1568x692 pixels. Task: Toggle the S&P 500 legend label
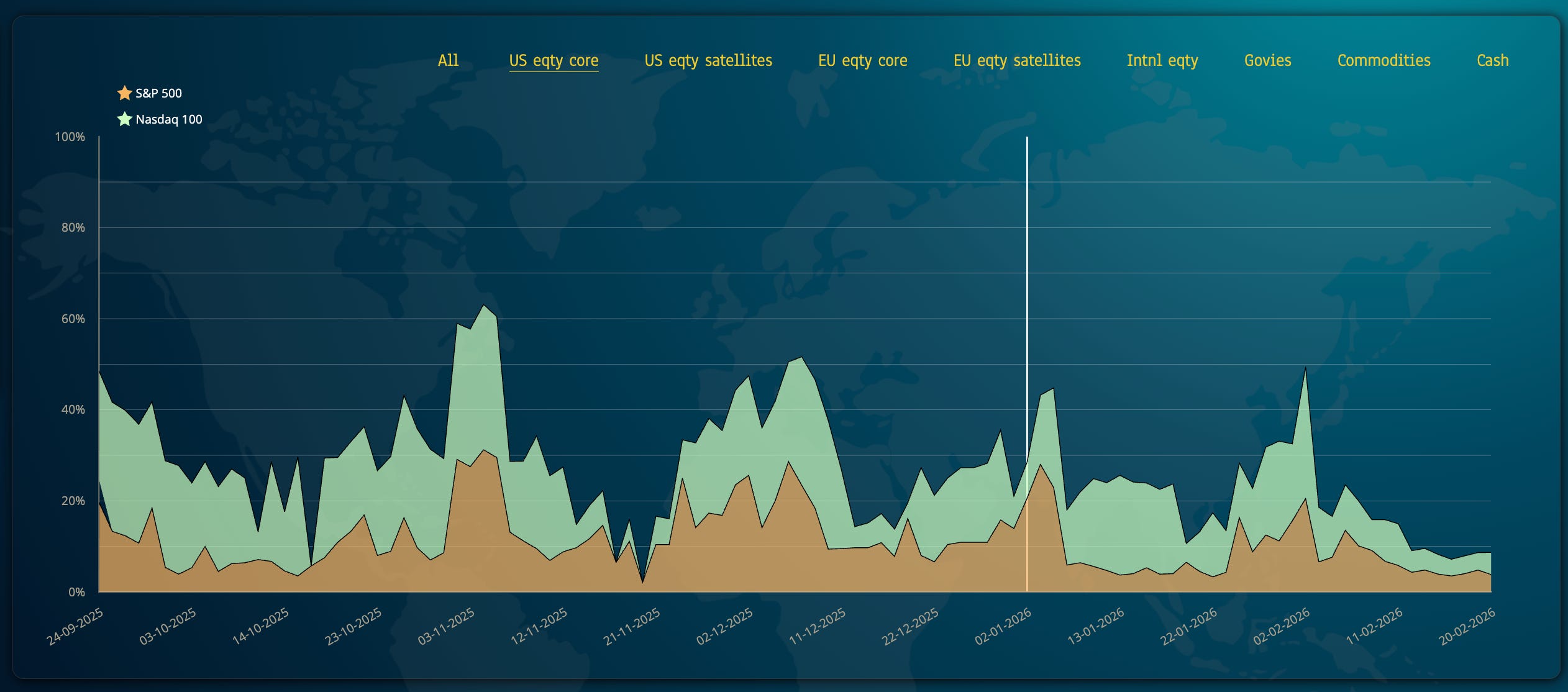coord(158,93)
